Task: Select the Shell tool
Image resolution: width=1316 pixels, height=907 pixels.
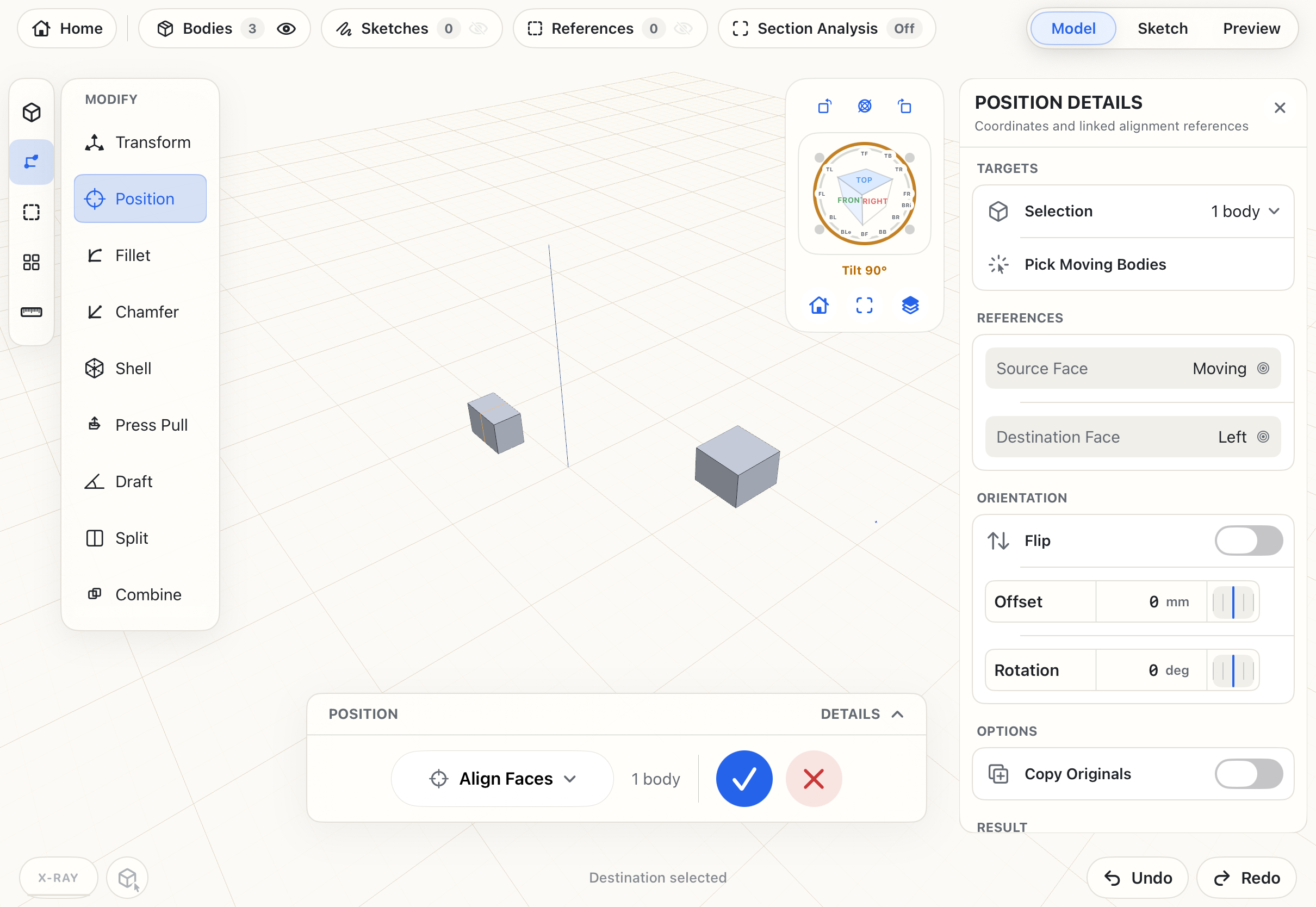Action: coord(140,368)
